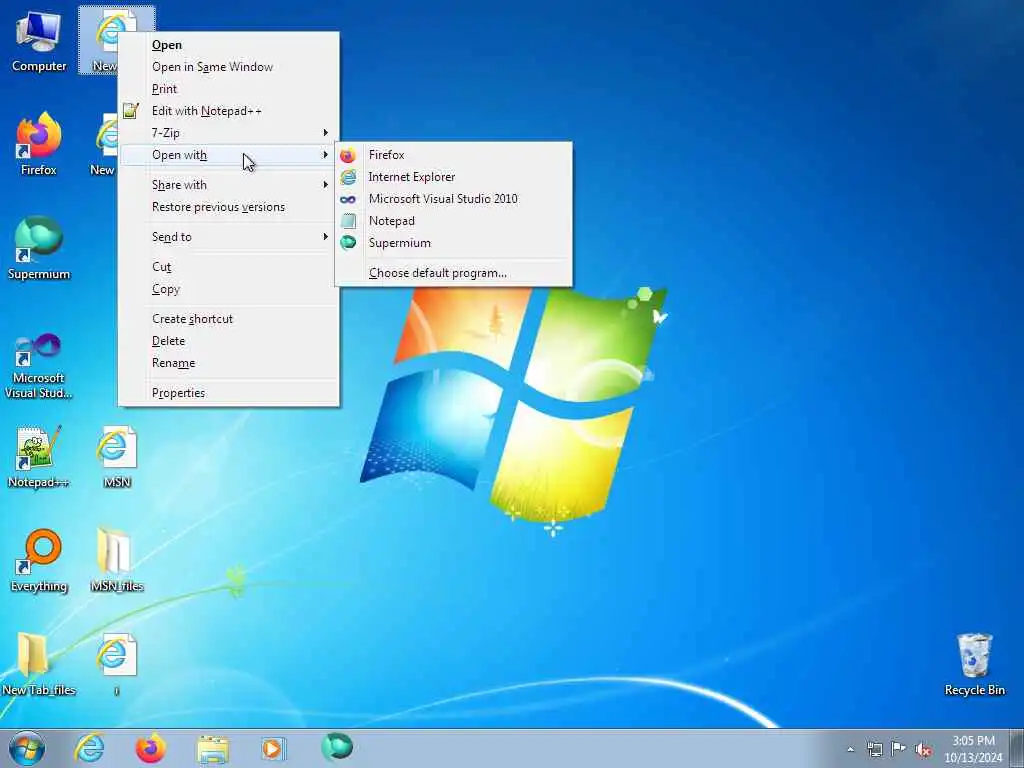1024x768 pixels.
Task: Launch Internet Explorer from taskbar
Action: [x=89, y=748]
